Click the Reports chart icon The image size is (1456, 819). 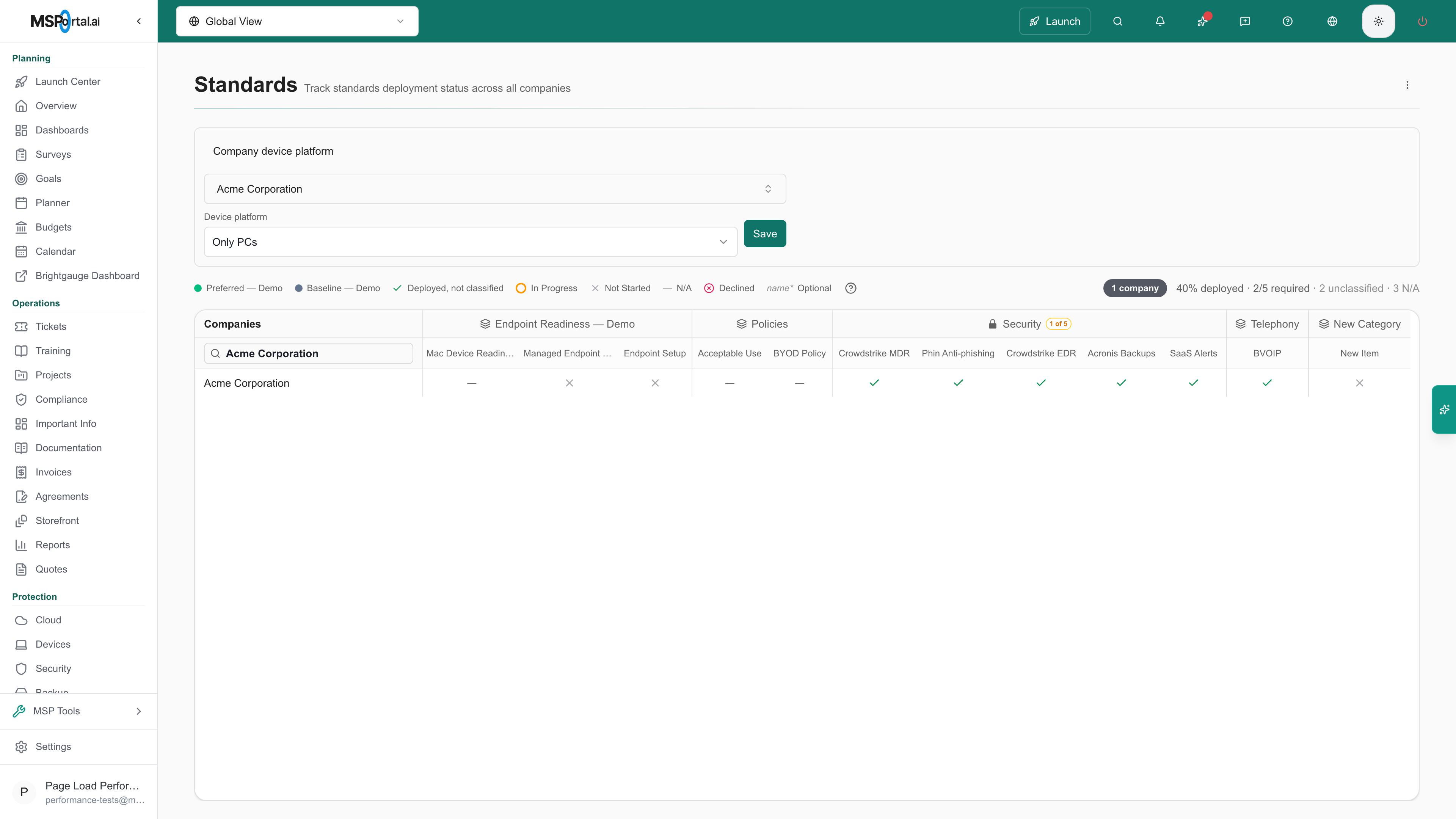(21, 546)
